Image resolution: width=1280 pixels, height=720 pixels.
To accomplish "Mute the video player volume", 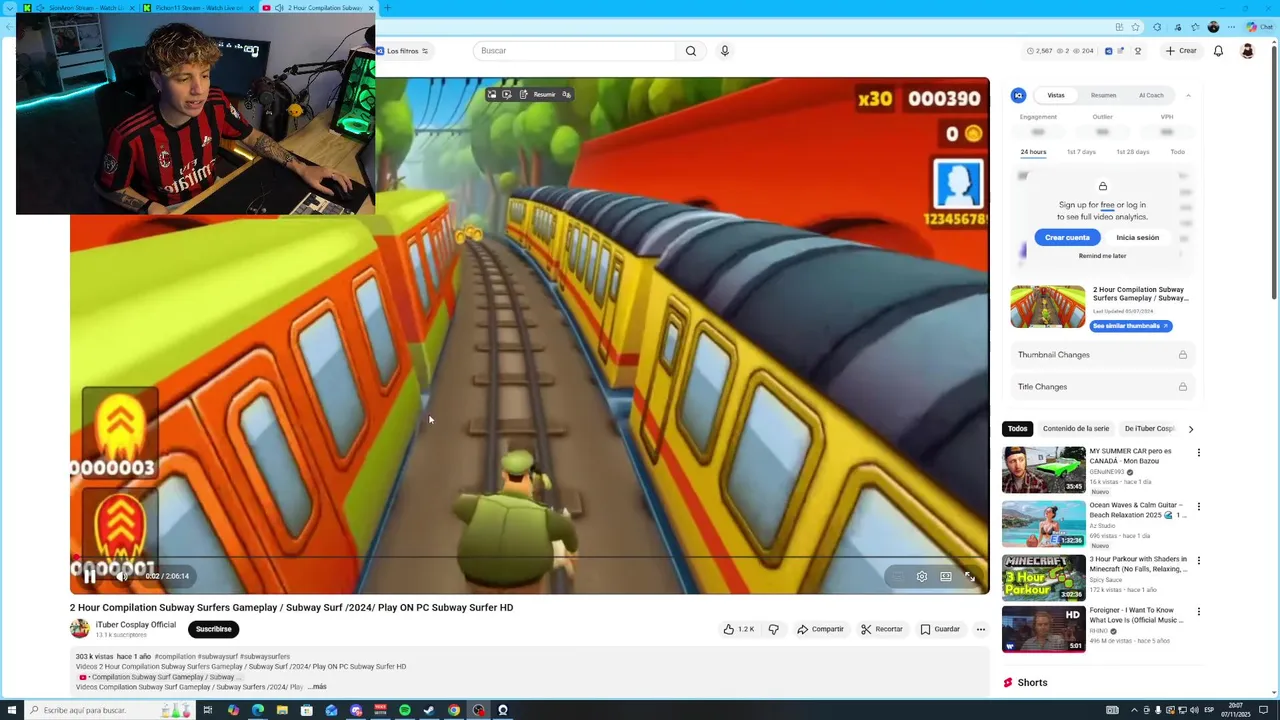I will [x=122, y=576].
